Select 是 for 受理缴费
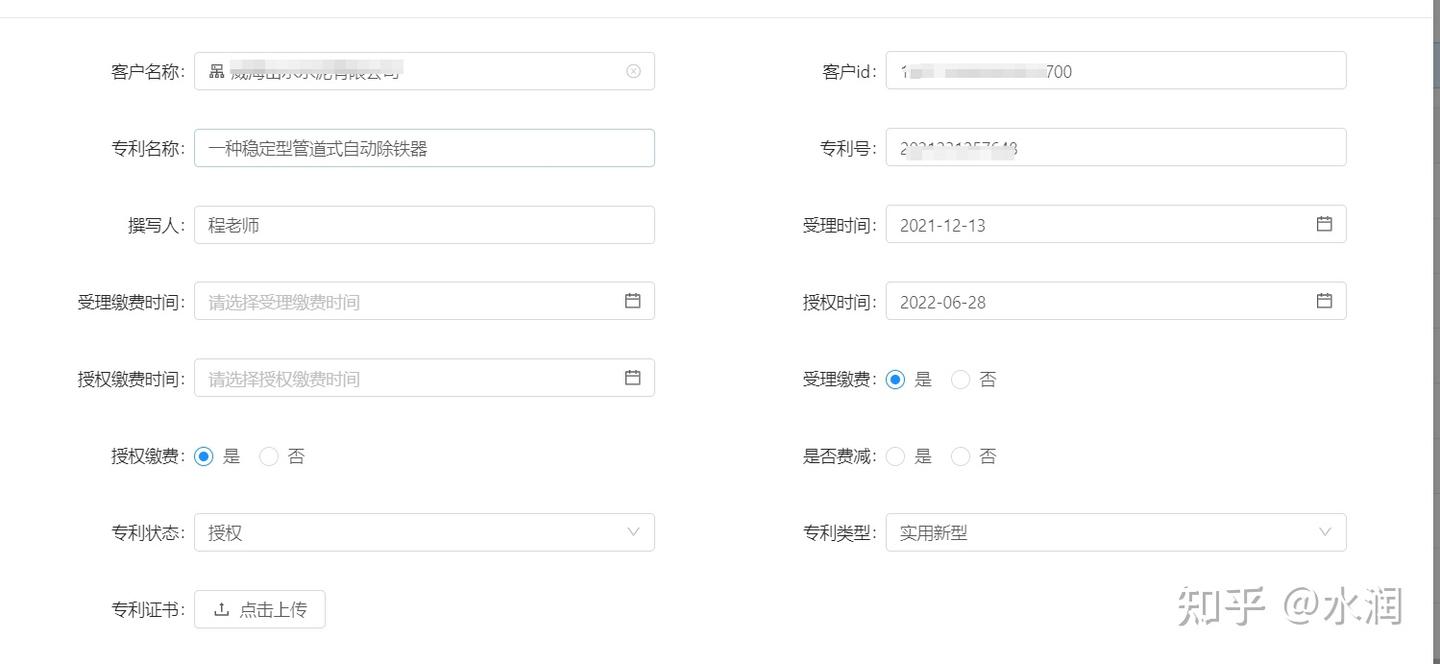This screenshot has height=664, width=1440. [x=896, y=379]
